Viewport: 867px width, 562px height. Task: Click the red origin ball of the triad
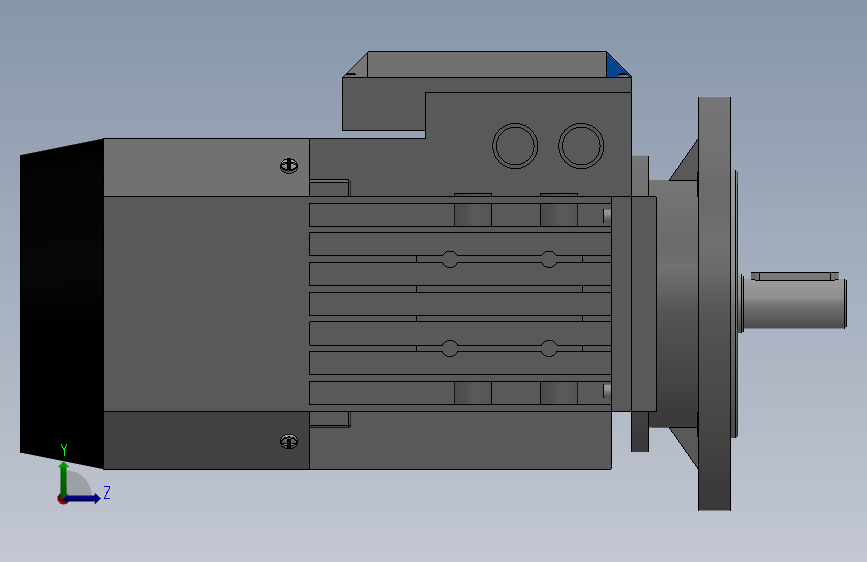62,499
